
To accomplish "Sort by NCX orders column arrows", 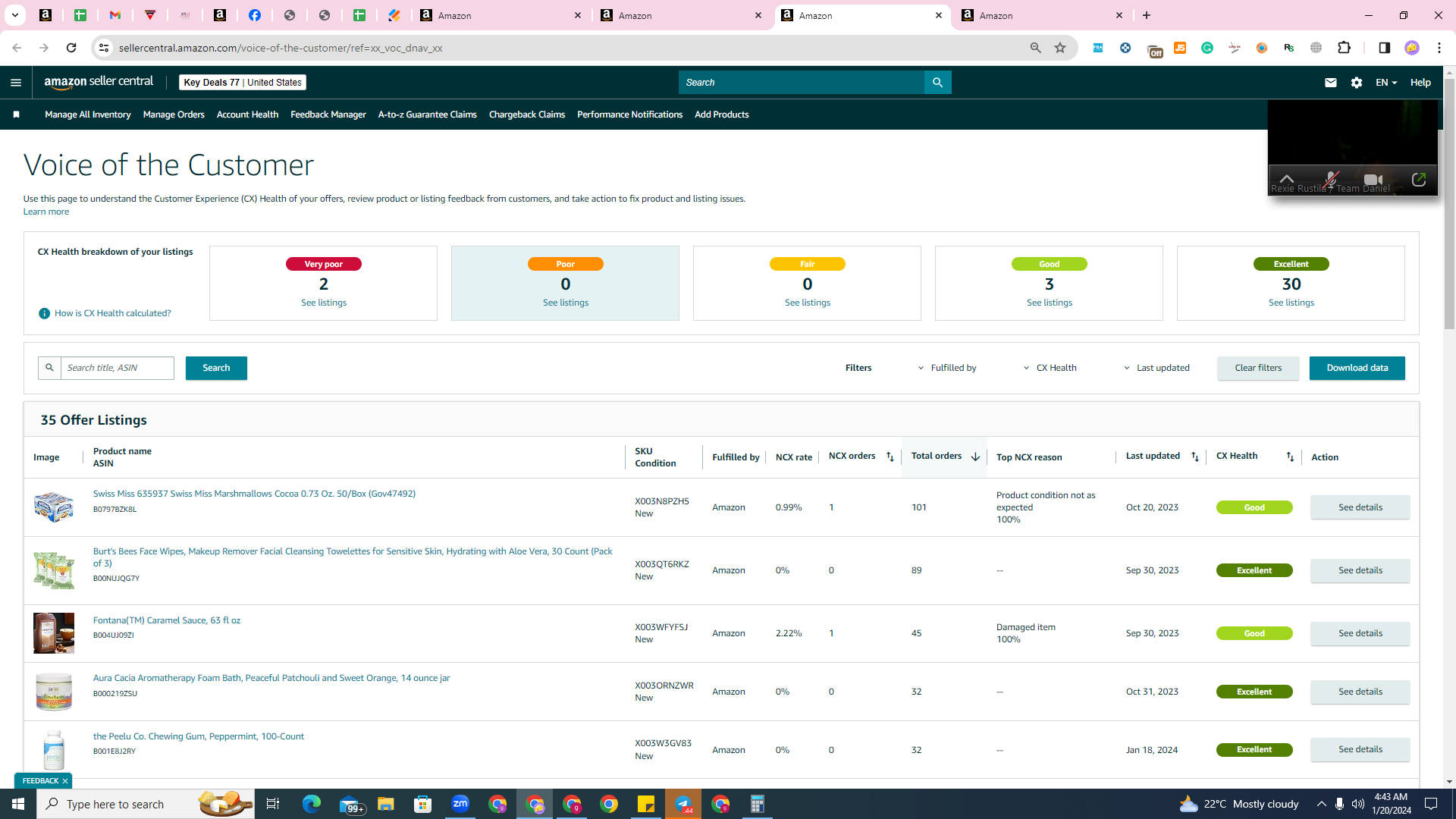I will [890, 457].
